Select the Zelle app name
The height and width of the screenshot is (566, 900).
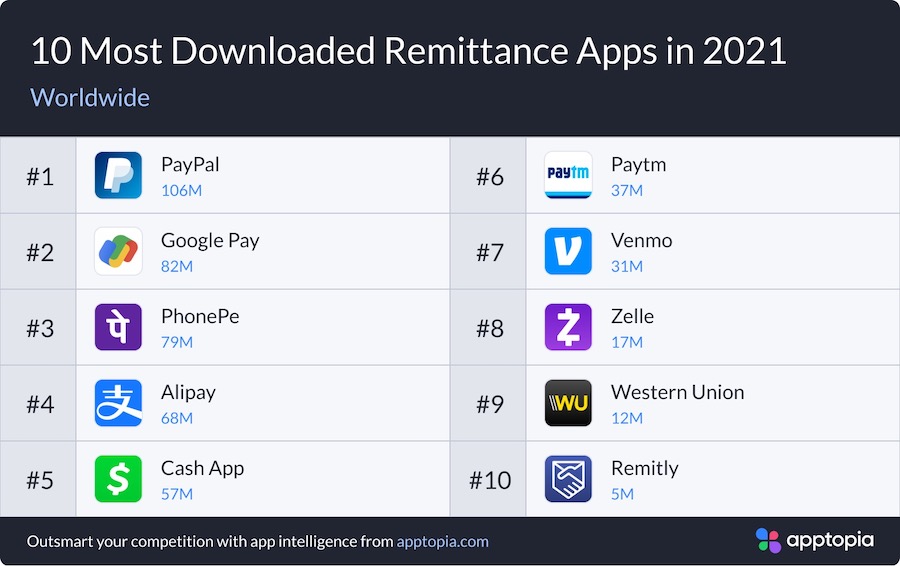(633, 316)
